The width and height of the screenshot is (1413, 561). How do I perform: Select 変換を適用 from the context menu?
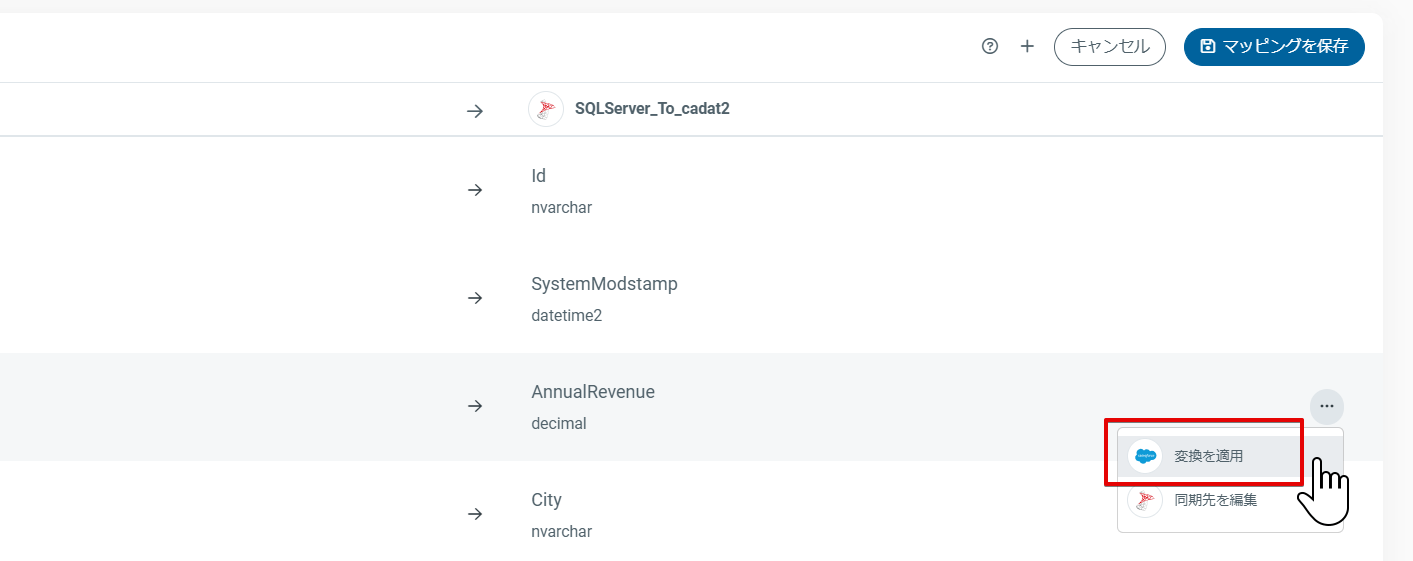tap(1209, 456)
